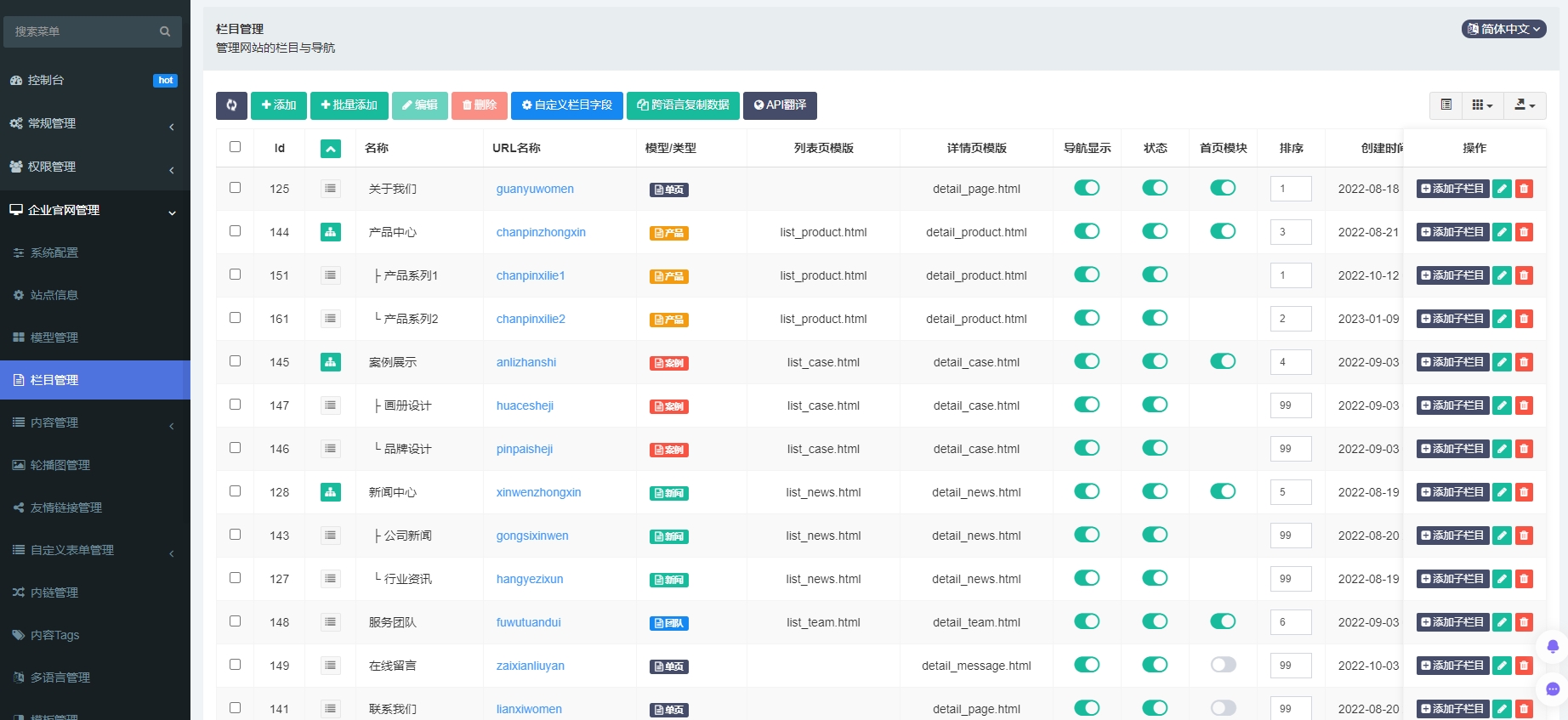The width and height of the screenshot is (1568, 720).
Task: Click the drag handle icon for row 148
Action: coord(331,622)
